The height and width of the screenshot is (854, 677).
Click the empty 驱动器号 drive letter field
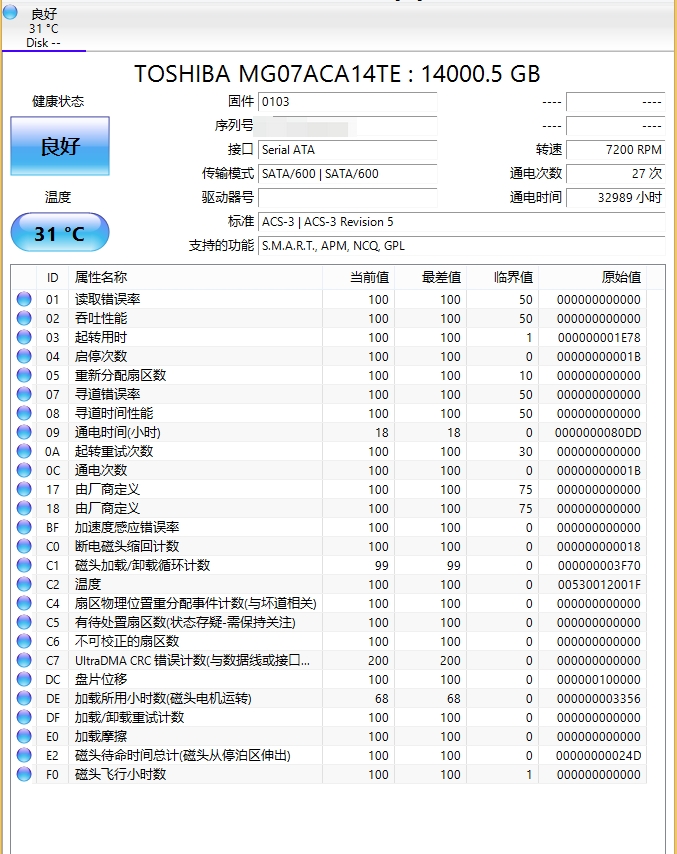click(347, 197)
